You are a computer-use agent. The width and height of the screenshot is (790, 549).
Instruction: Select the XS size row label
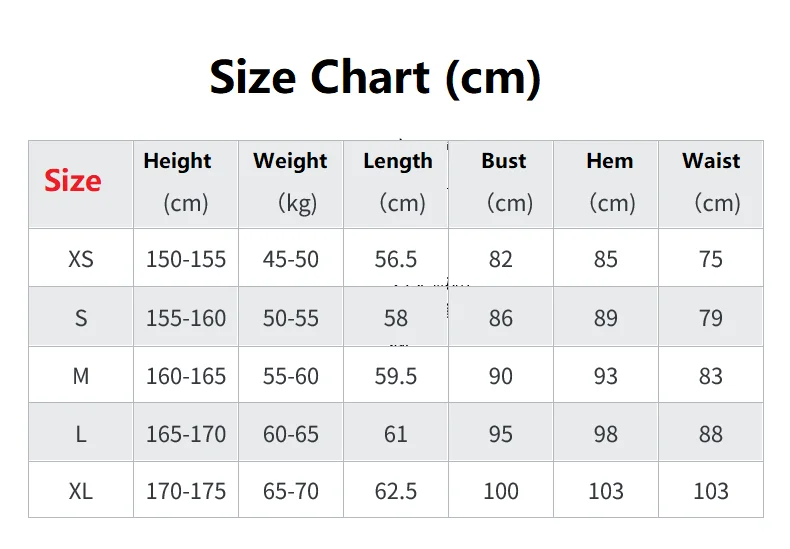(81, 258)
